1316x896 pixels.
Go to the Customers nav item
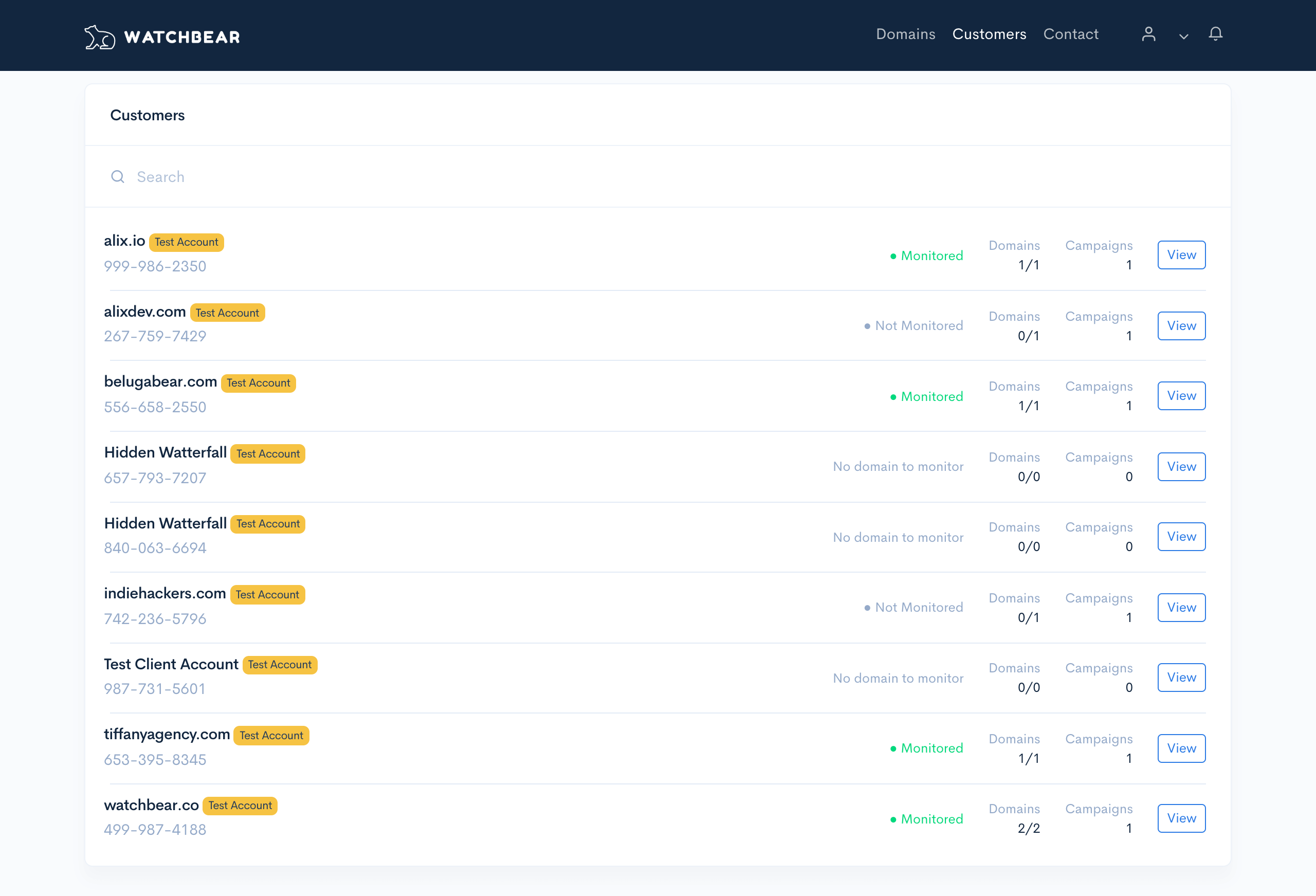click(989, 34)
